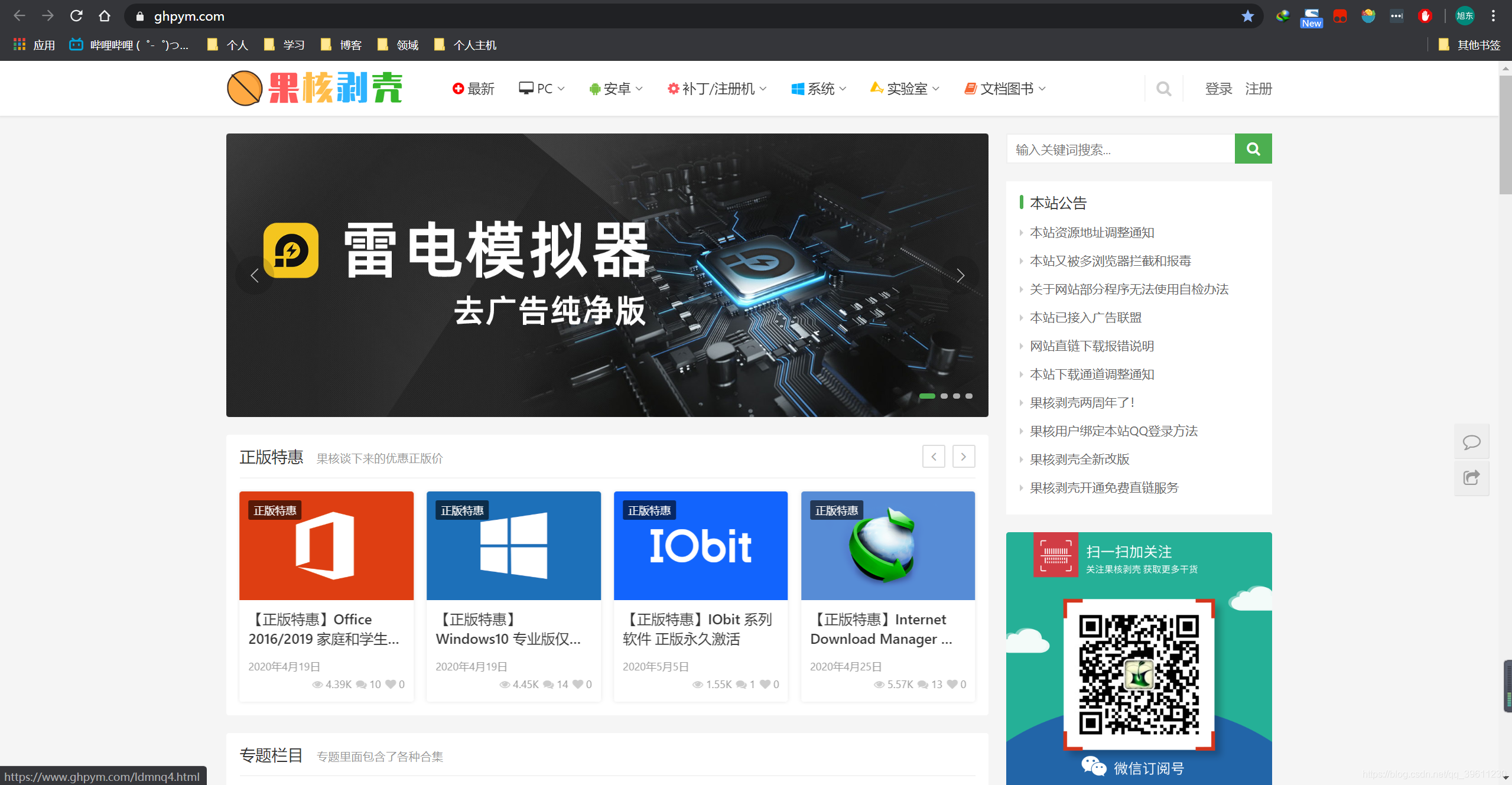
Task: Click the red scan icon in 扫一扫加关注 panel
Action: [1055, 554]
